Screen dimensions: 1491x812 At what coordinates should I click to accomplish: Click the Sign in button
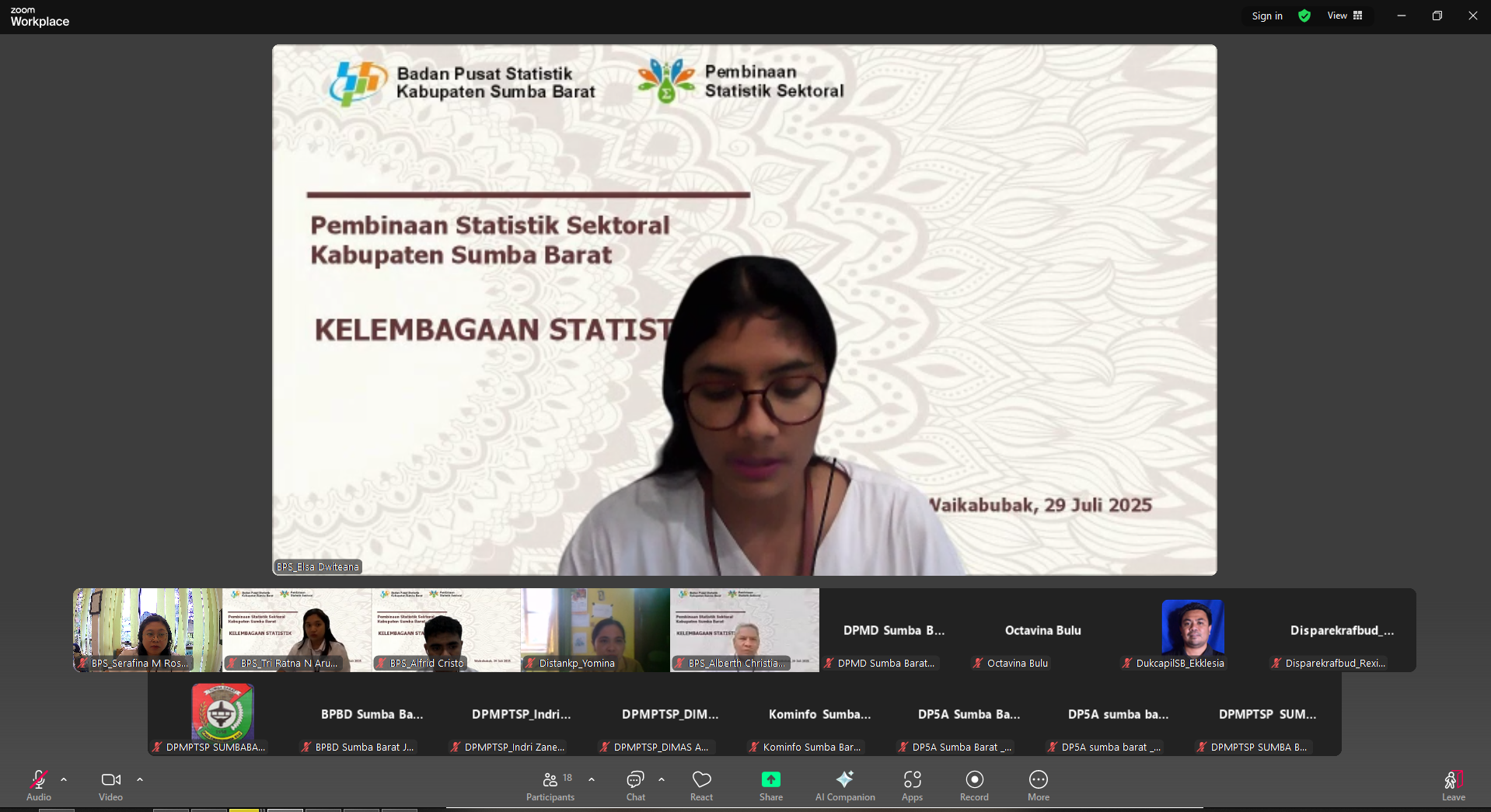click(x=1267, y=16)
